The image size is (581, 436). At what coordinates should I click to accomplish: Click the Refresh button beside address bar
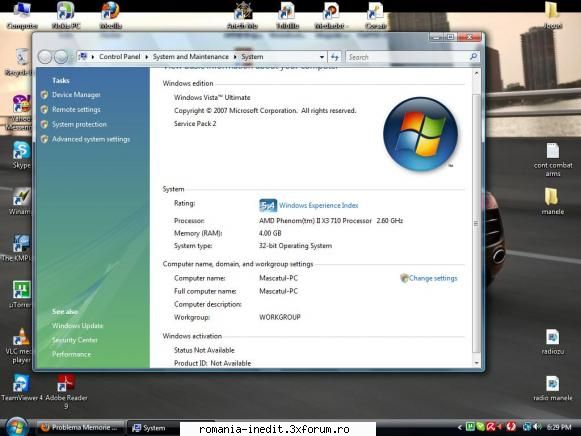tap(335, 57)
